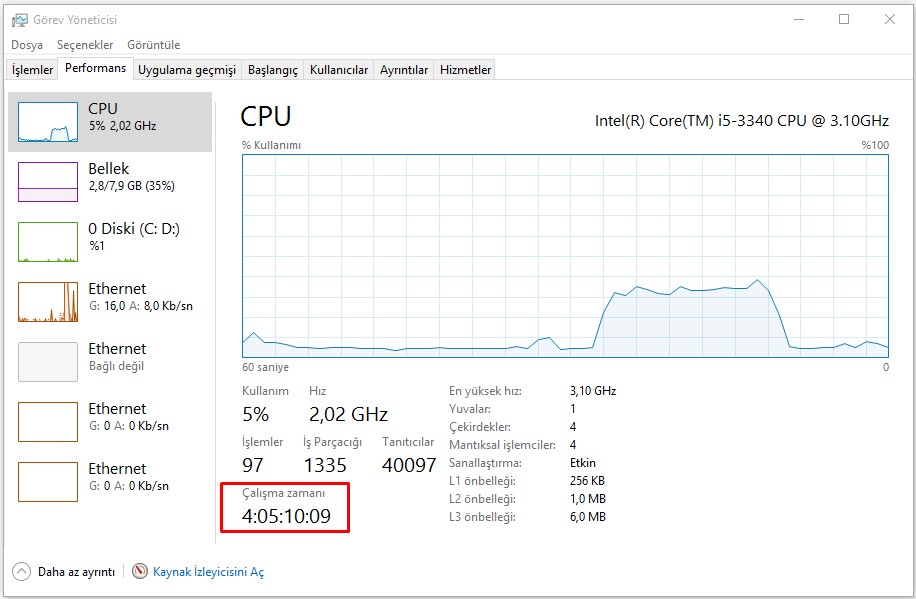Click the Kaynak İzleyicisi icon
Screen dimensions: 916x599
[140, 572]
